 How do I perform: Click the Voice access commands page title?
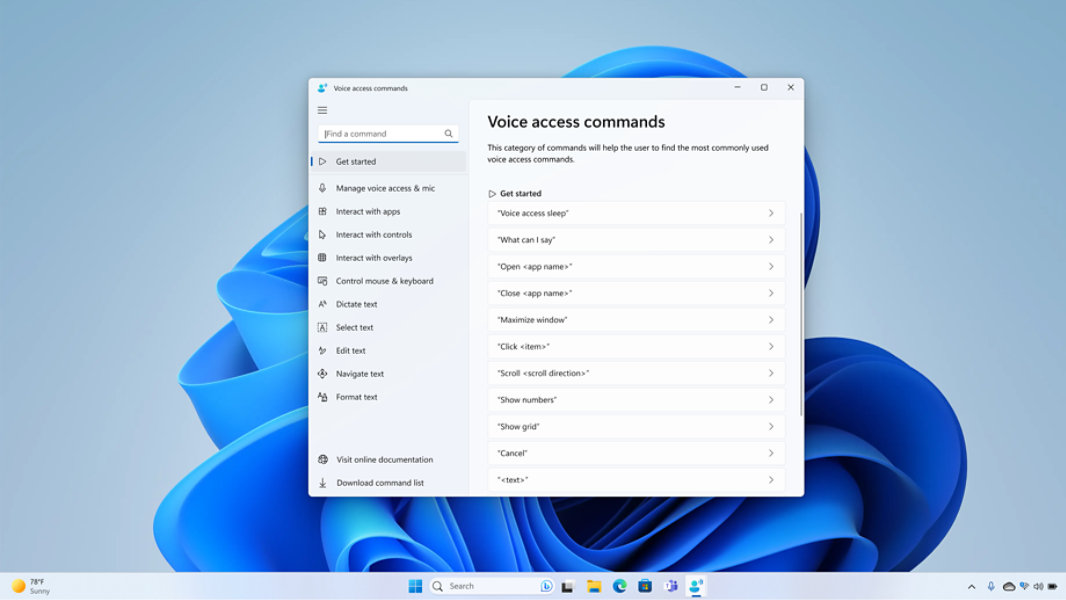click(x=576, y=122)
